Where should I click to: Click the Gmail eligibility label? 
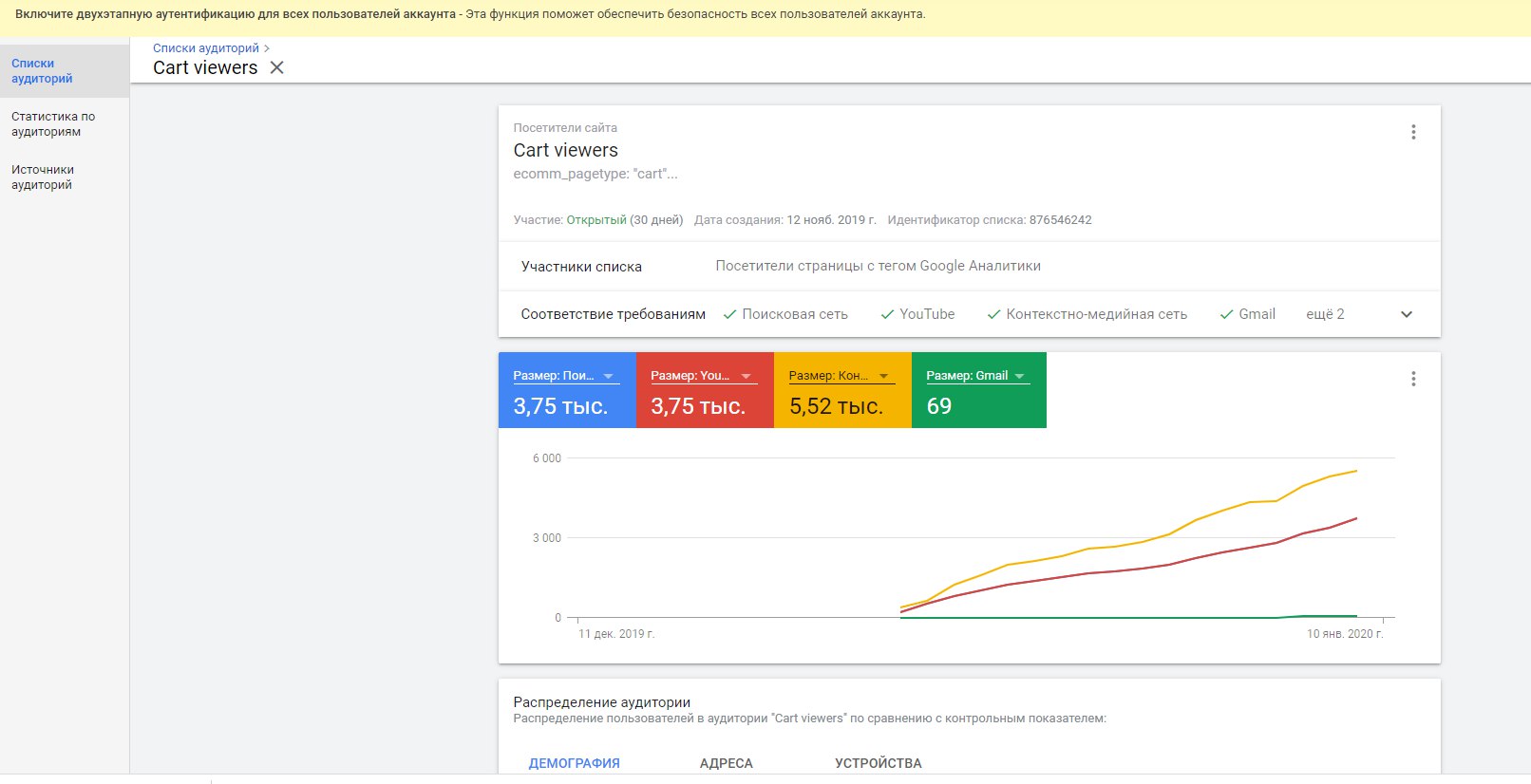[1257, 314]
